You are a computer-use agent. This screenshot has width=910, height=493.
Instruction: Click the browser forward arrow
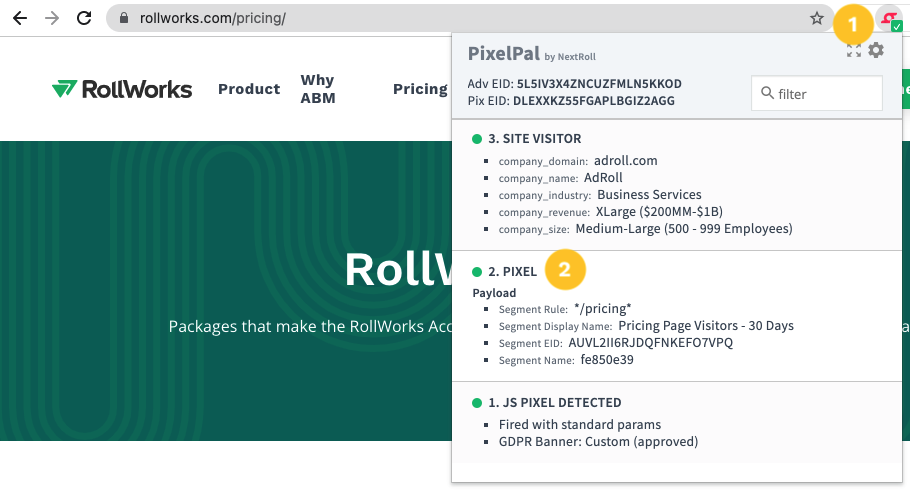52,18
